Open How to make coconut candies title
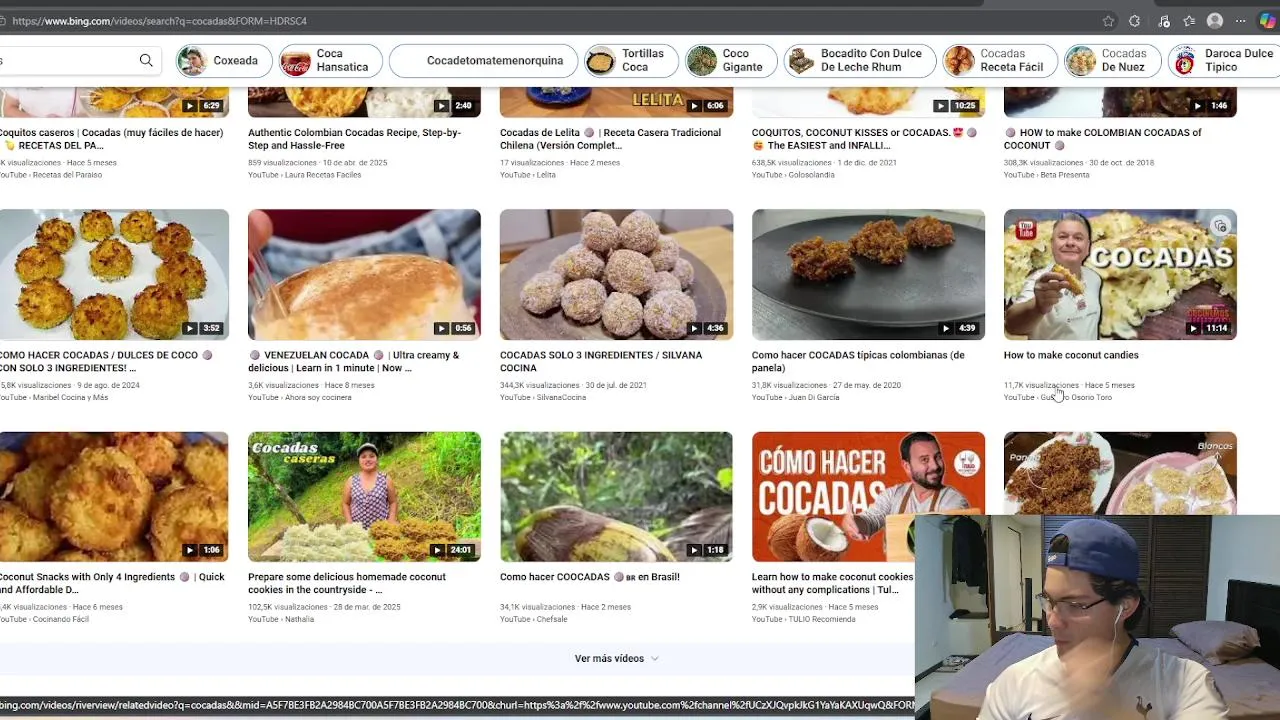 1071,355
